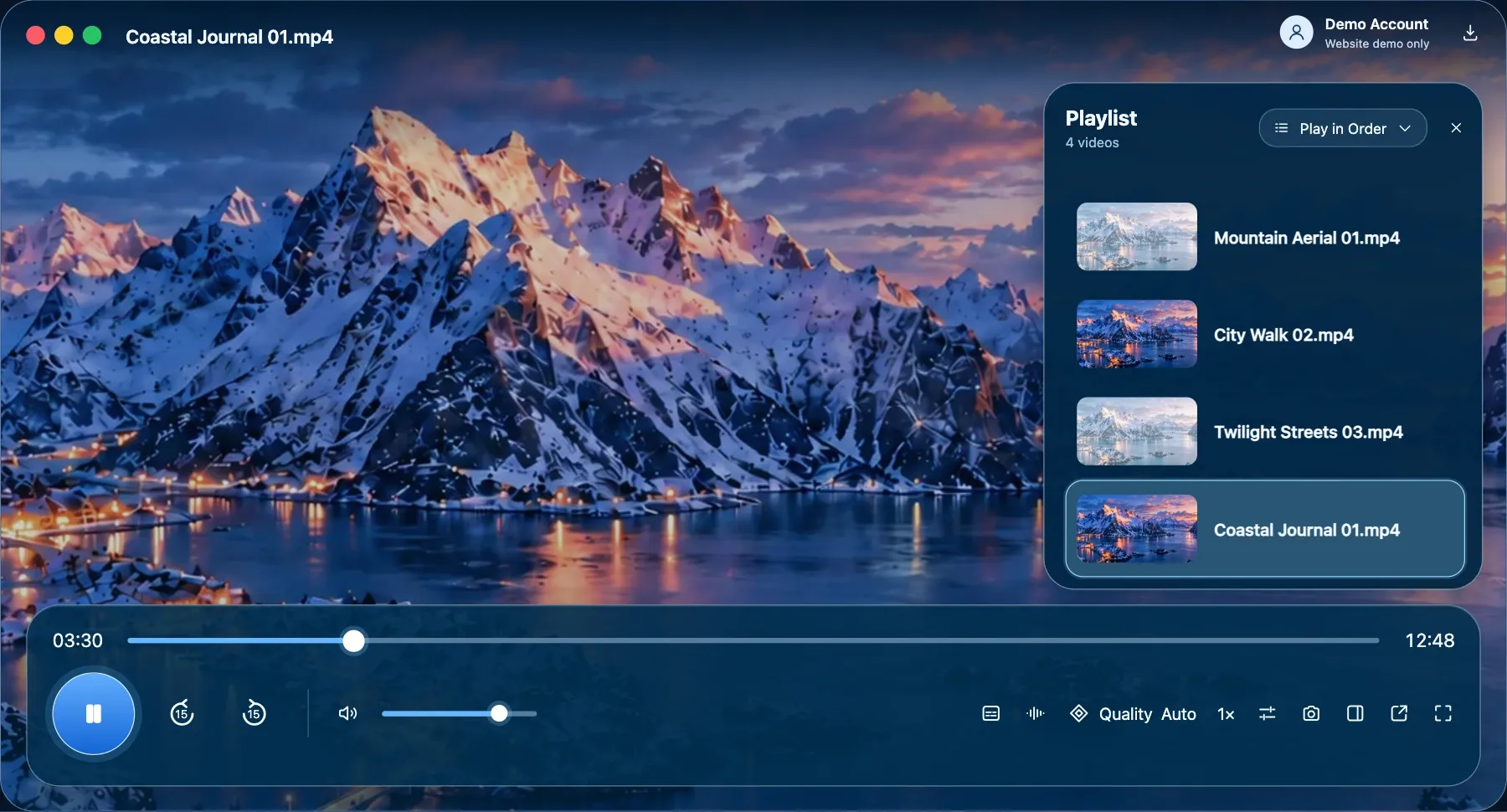The width and height of the screenshot is (1507, 812).
Task: Click the green fullscreen window button
Action: coord(92,35)
